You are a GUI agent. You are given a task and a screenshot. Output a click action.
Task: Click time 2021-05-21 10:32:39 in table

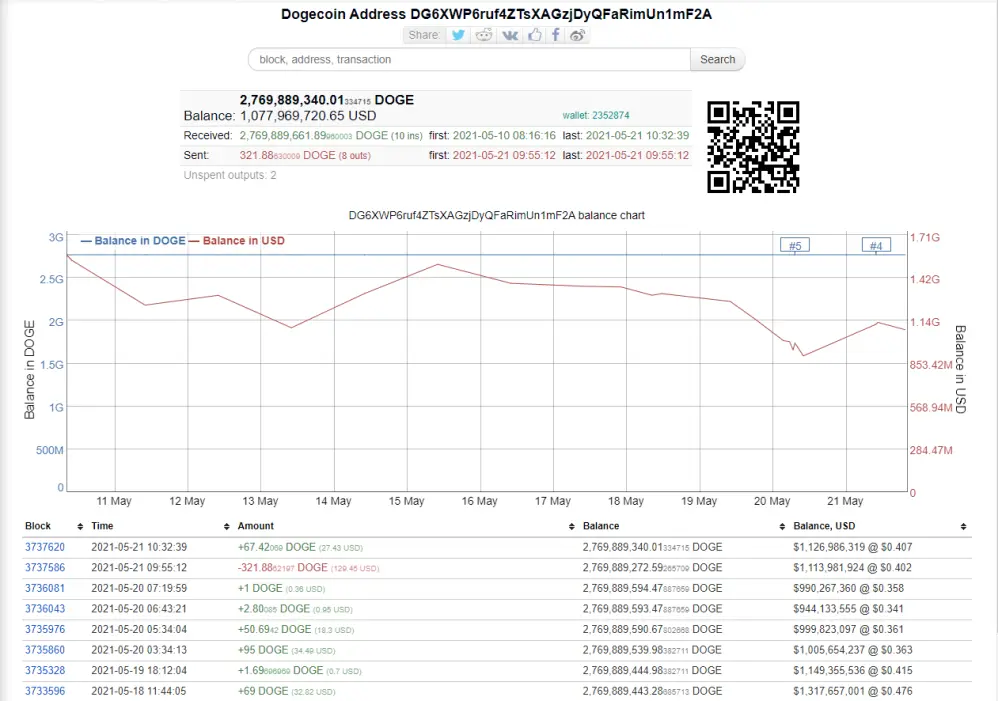(x=139, y=547)
